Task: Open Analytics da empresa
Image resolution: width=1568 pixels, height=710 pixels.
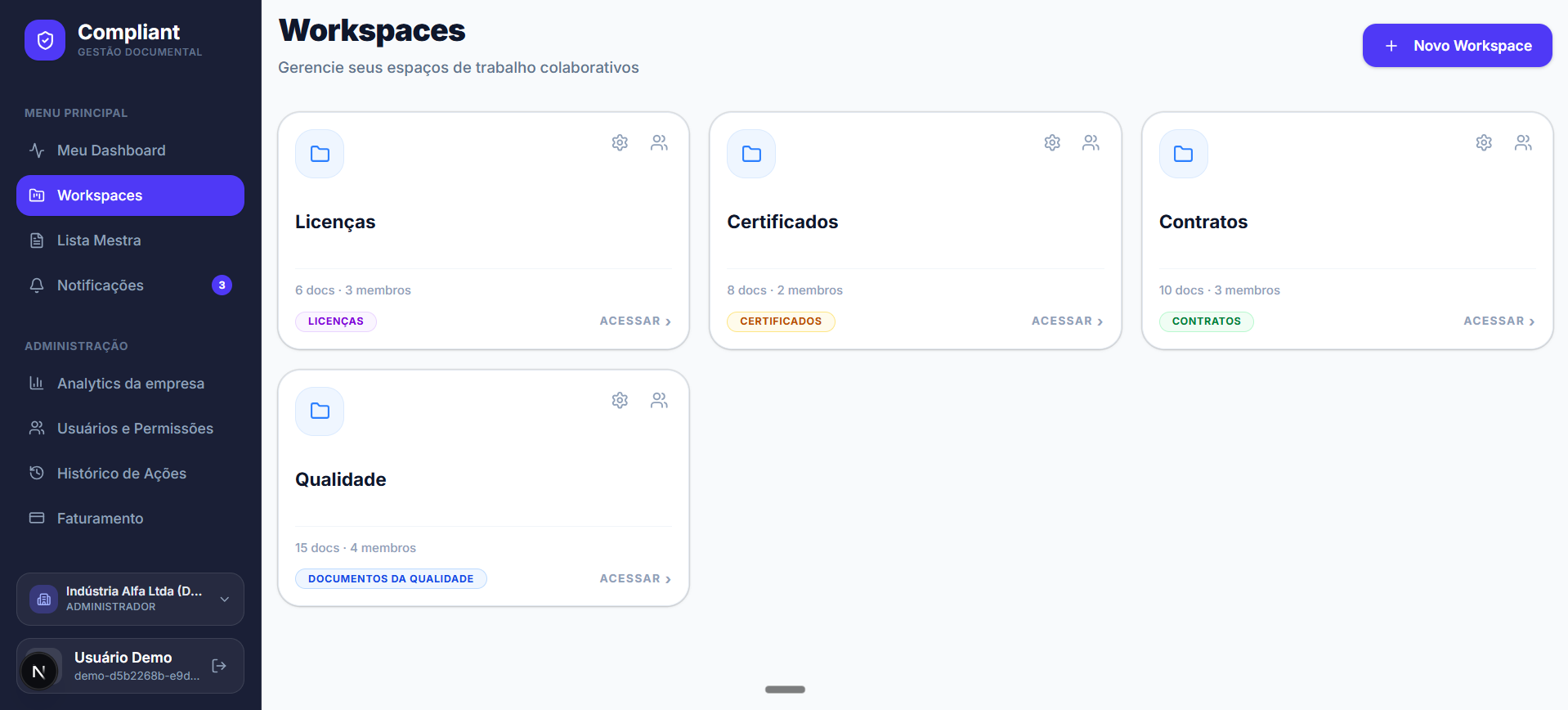Action: [x=131, y=383]
